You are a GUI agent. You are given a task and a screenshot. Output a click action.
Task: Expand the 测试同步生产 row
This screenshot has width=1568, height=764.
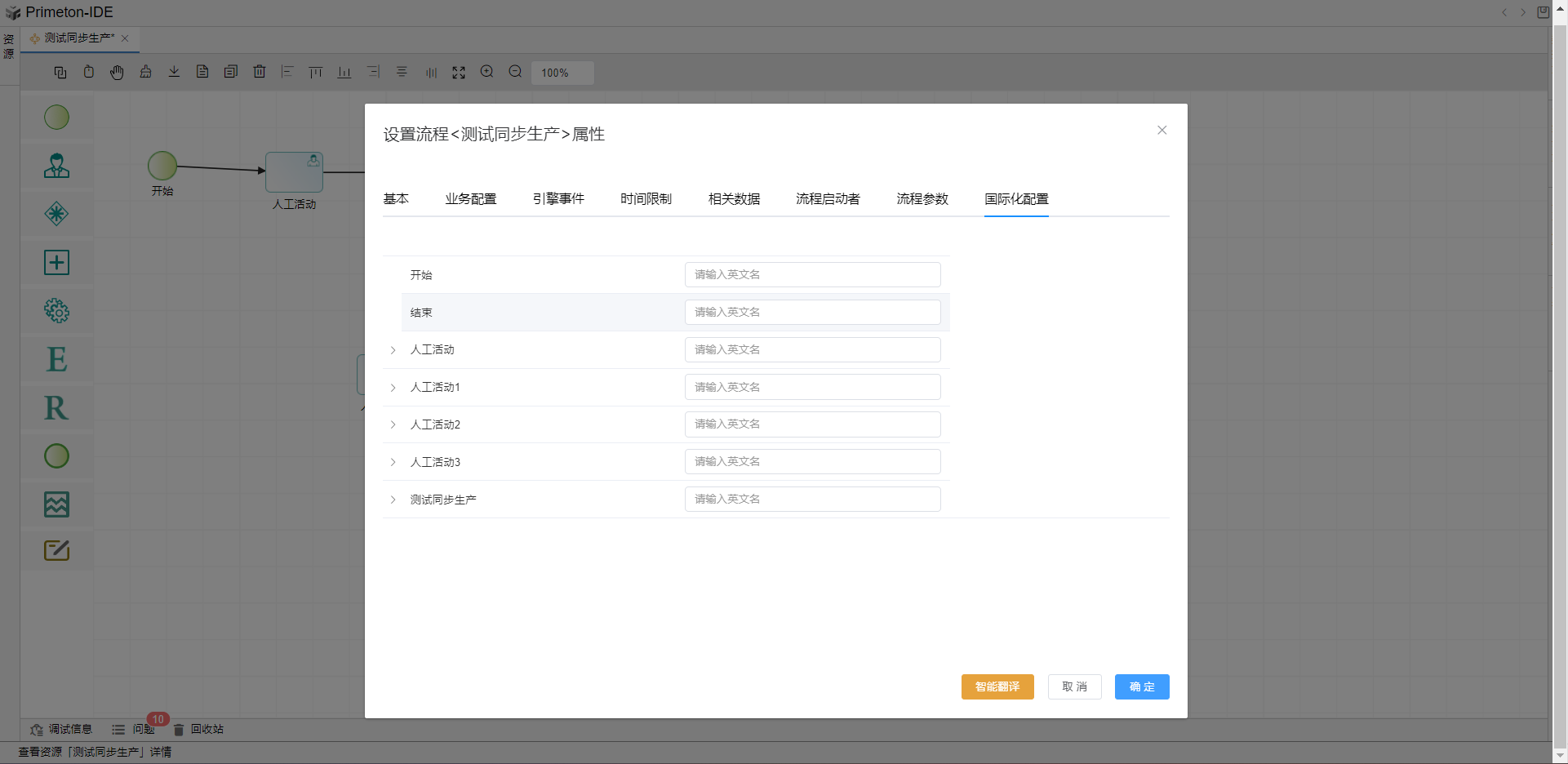click(x=393, y=500)
